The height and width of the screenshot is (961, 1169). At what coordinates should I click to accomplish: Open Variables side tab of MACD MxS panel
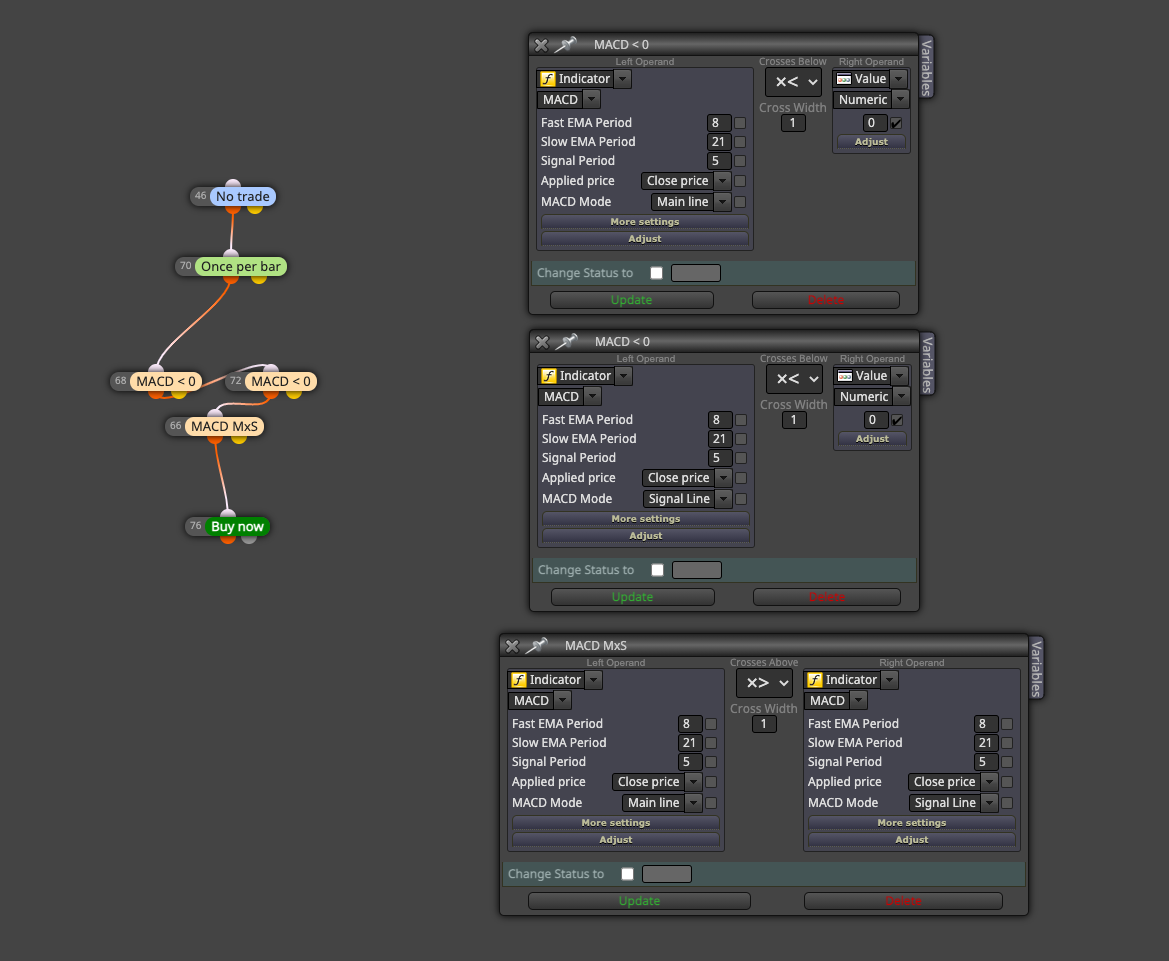(1036, 668)
